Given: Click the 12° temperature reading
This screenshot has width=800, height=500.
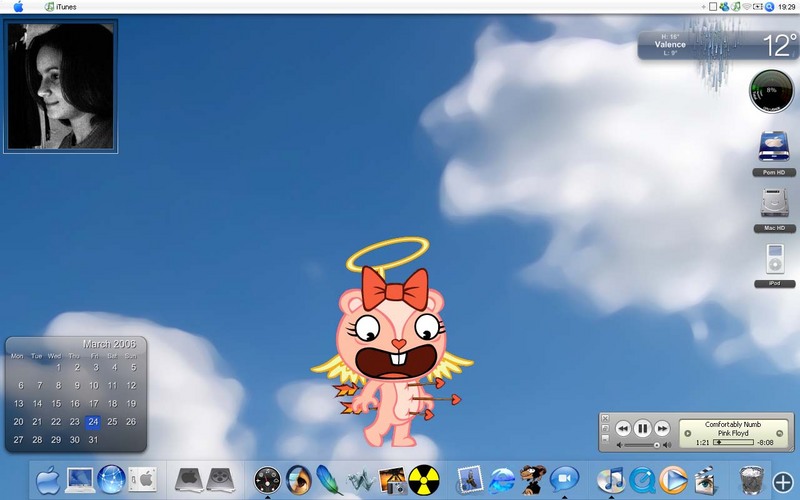Looking at the screenshot, I should click(779, 45).
